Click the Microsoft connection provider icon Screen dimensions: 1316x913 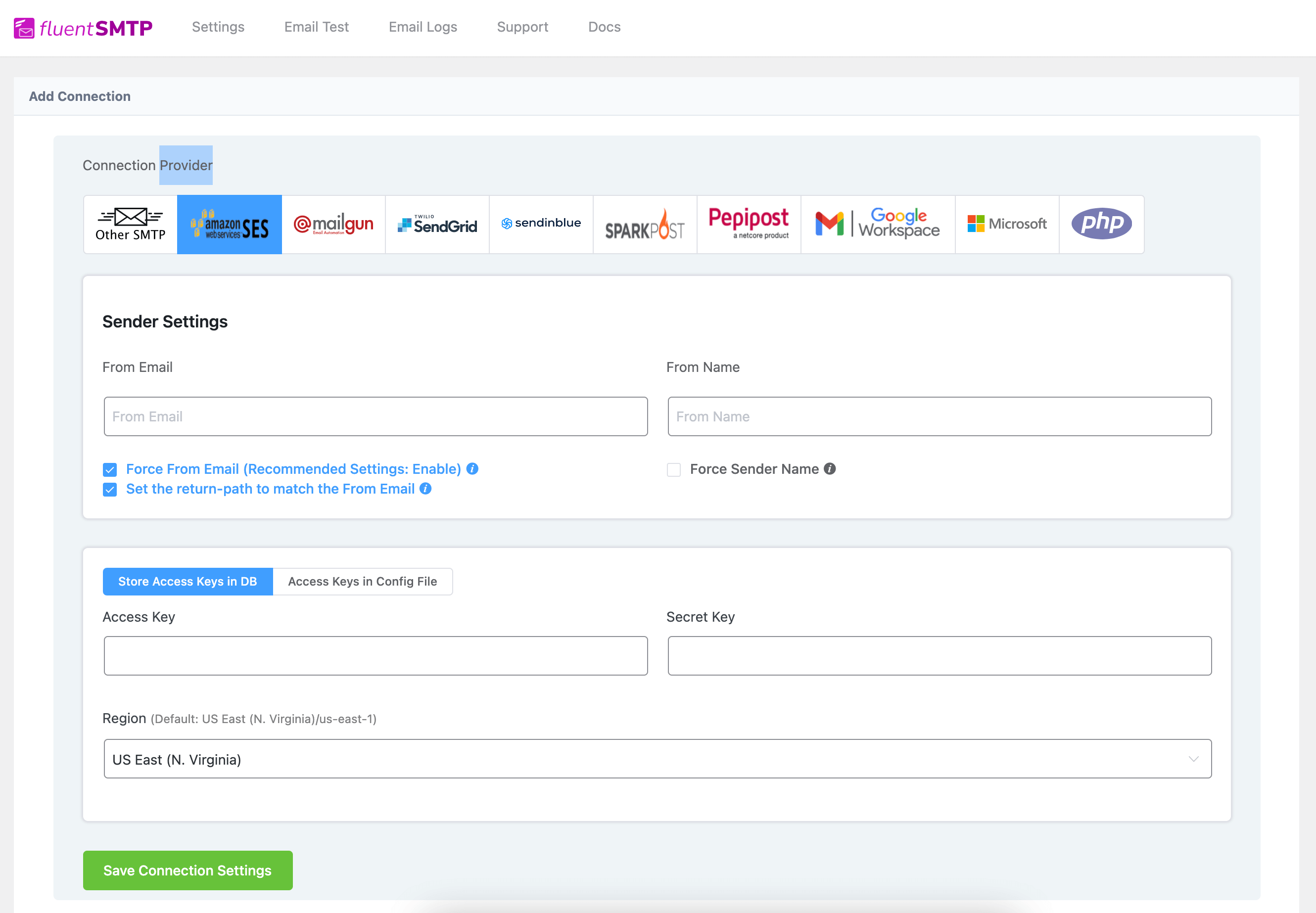tap(1006, 223)
